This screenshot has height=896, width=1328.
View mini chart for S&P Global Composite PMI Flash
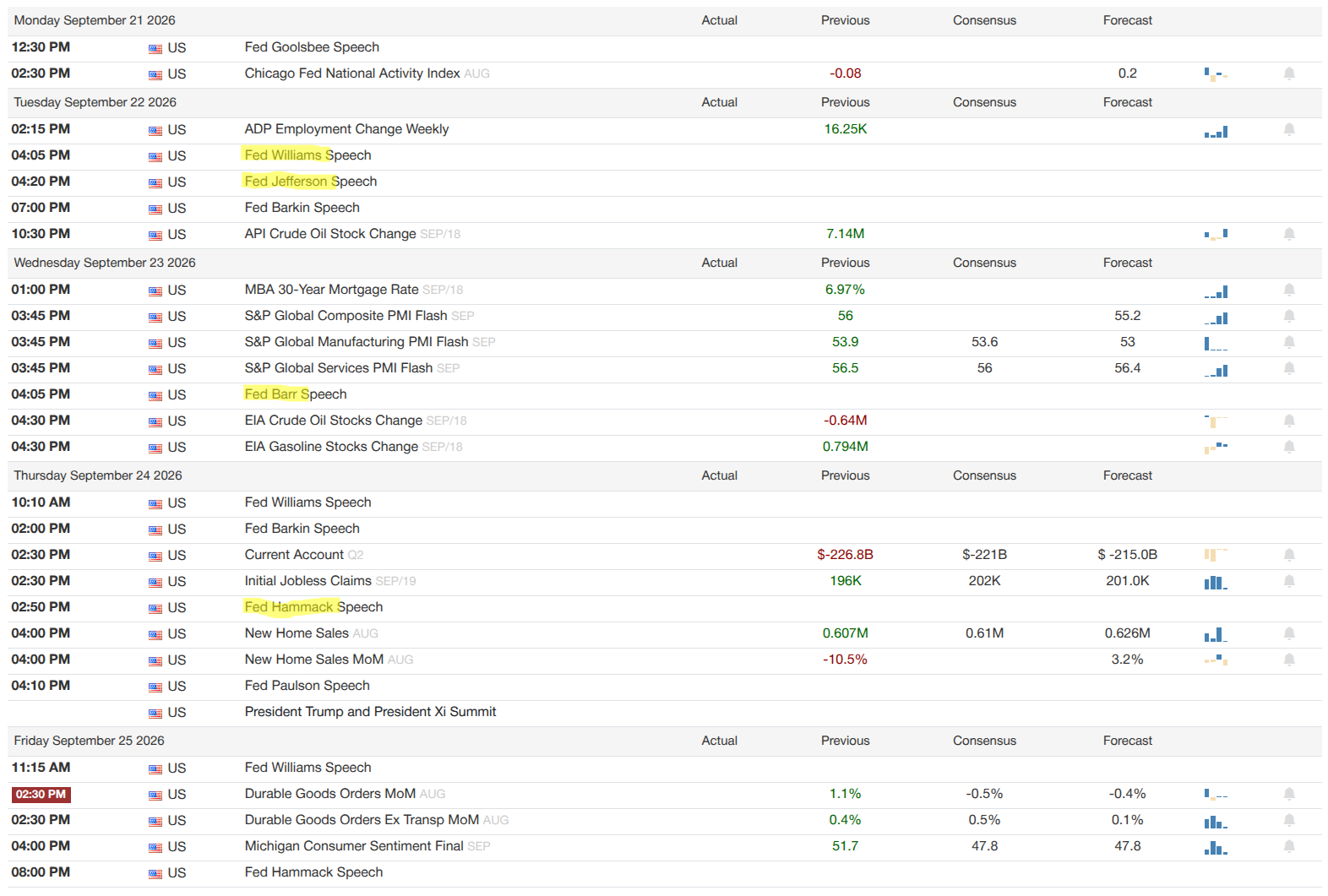click(x=1216, y=318)
